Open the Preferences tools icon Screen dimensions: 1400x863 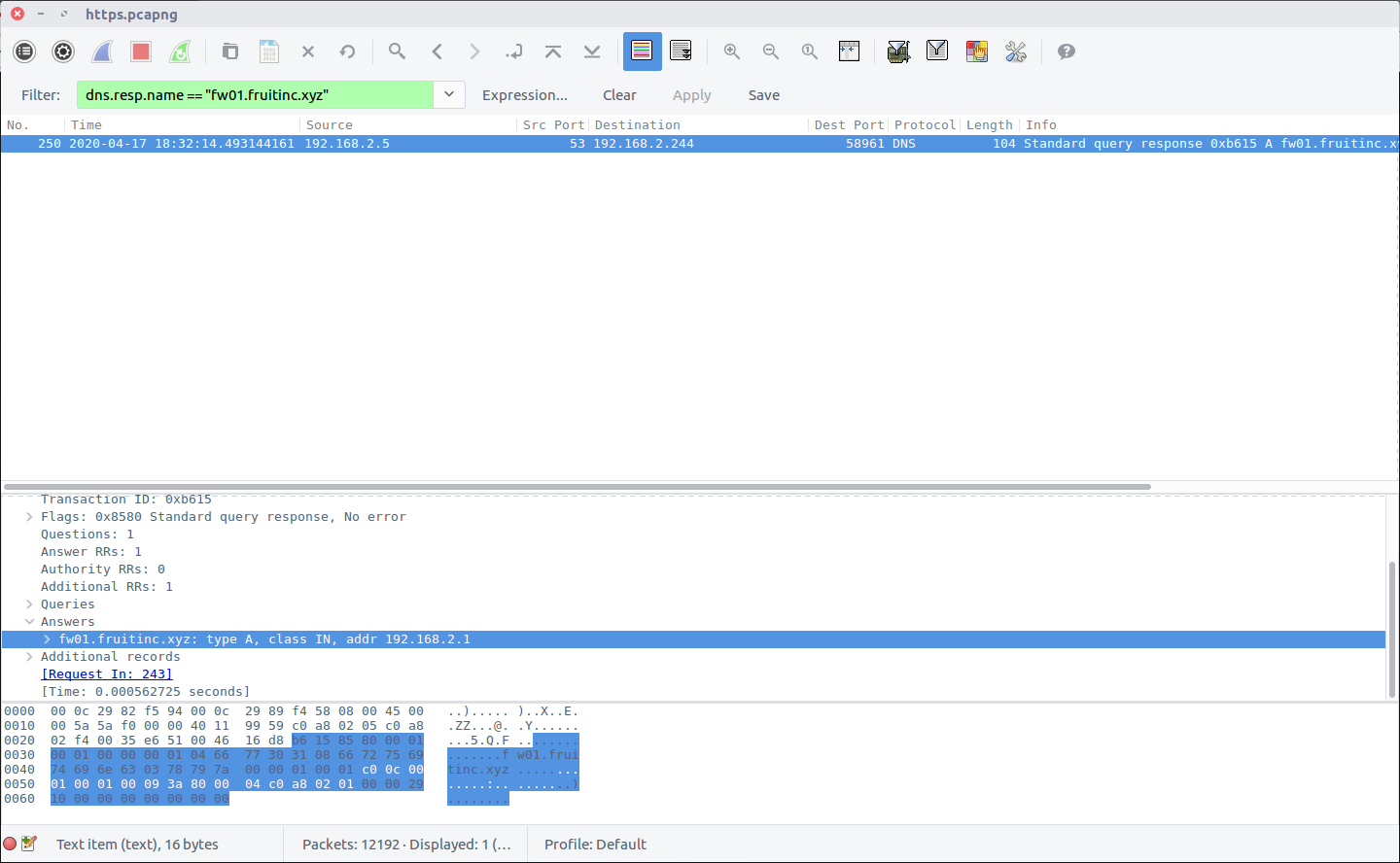pyautogui.click(x=1016, y=52)
